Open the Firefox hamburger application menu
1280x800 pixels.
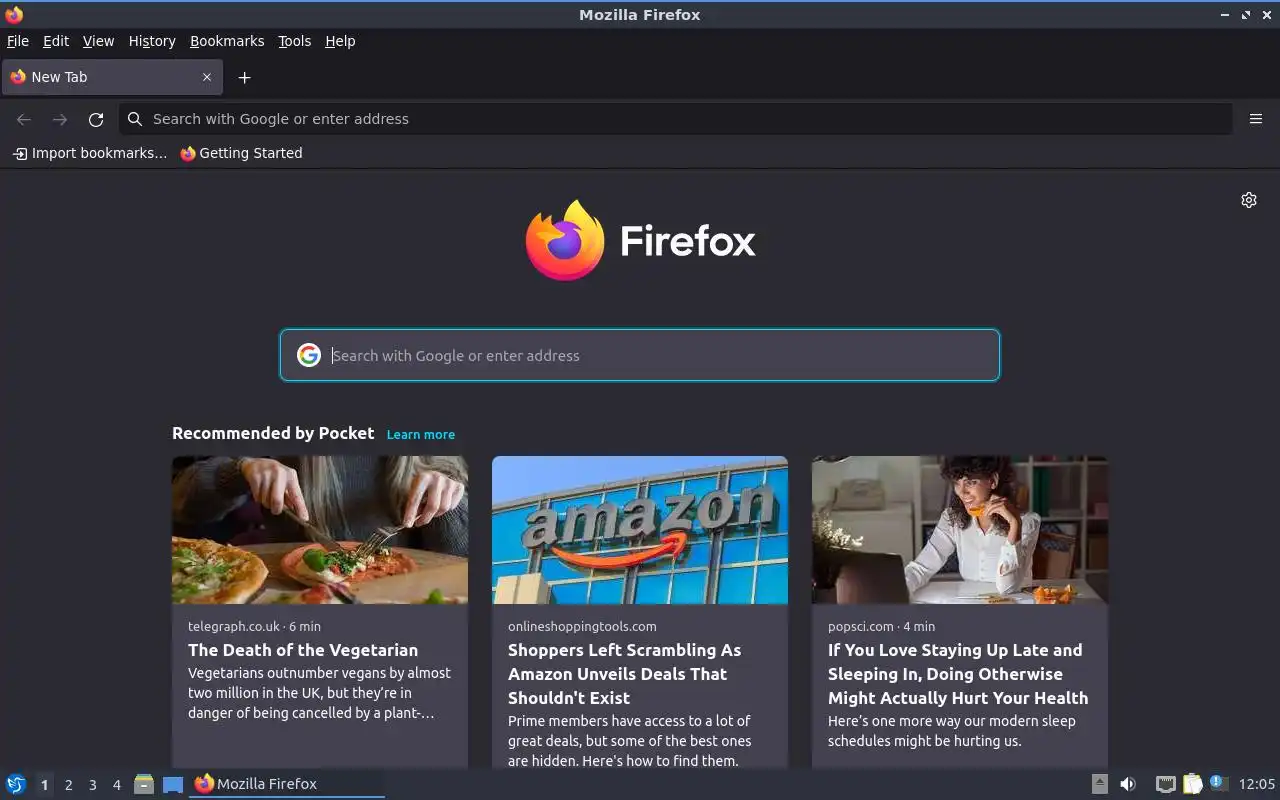[x=1256, y=119]
